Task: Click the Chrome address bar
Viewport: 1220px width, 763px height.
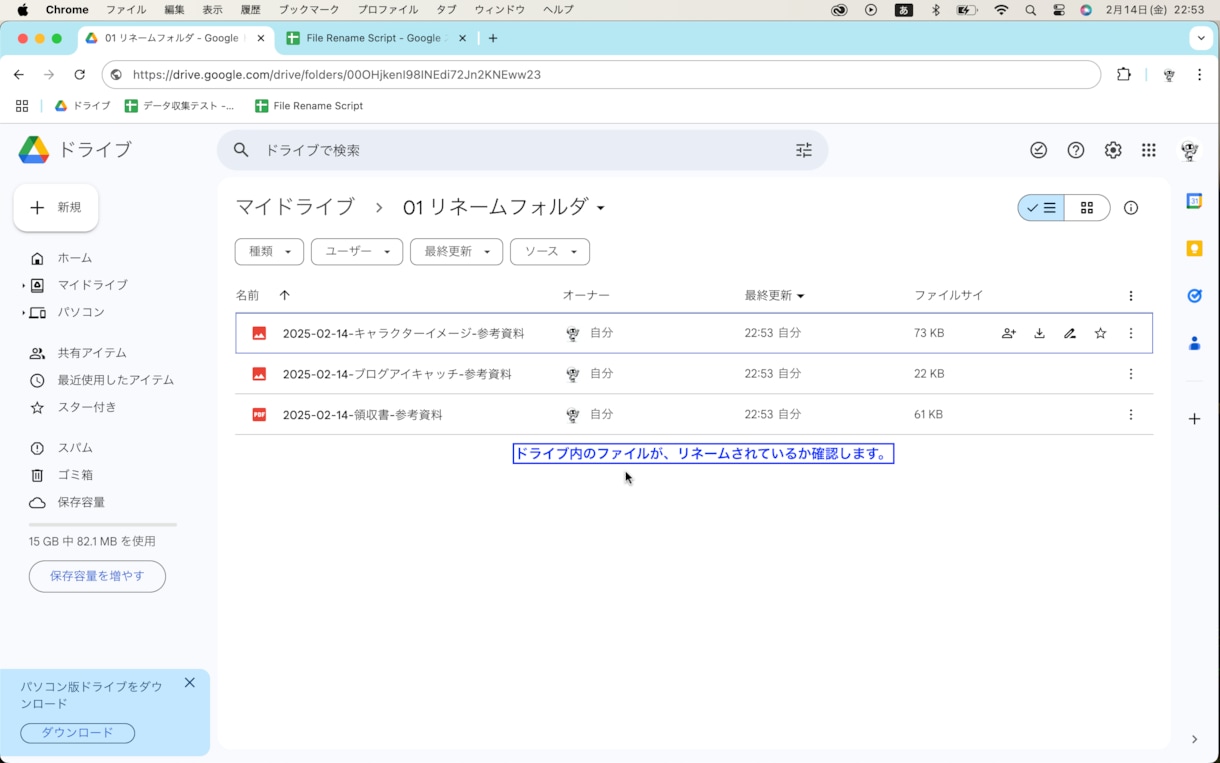Action: tap(600, 75)
